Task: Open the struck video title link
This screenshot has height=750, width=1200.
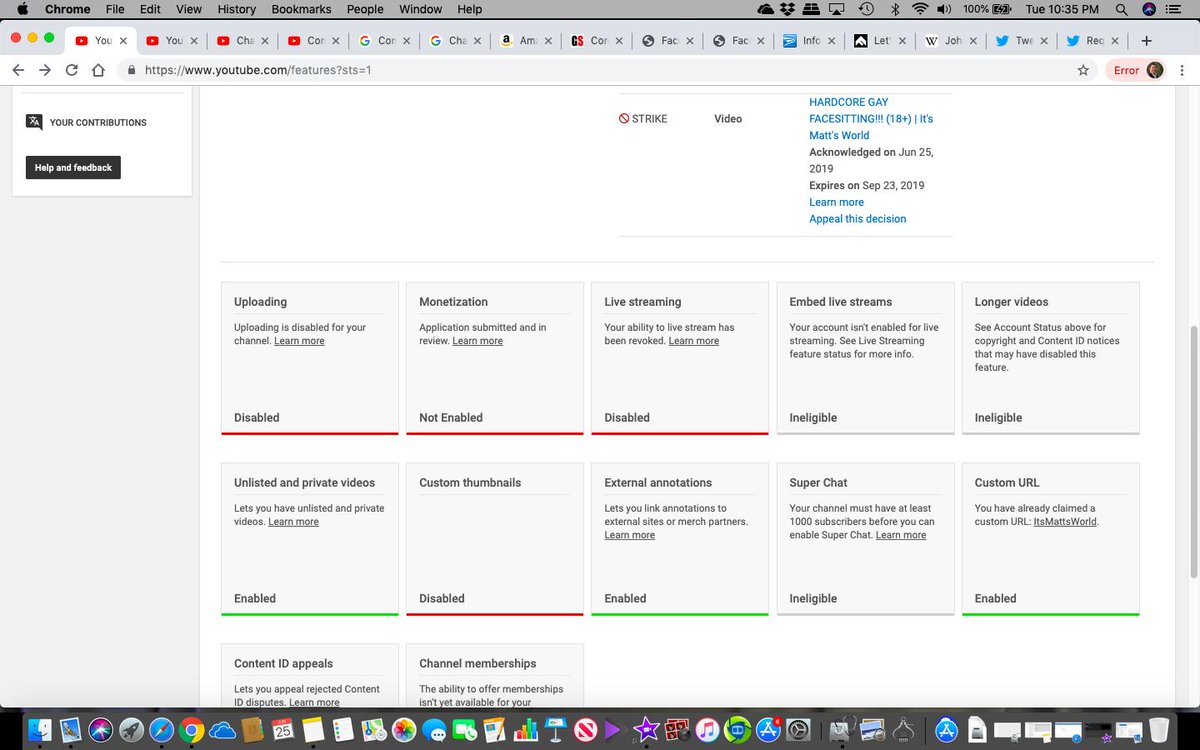Action: (871, 118)
